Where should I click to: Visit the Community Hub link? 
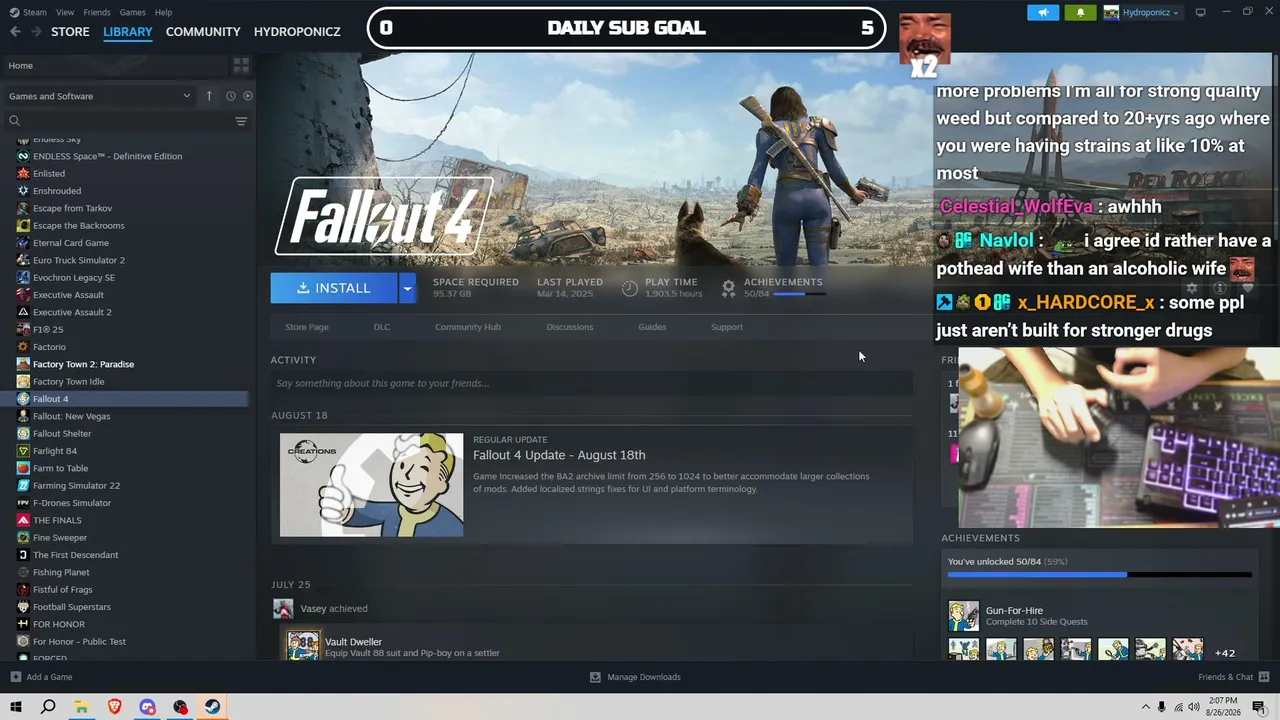468,327
